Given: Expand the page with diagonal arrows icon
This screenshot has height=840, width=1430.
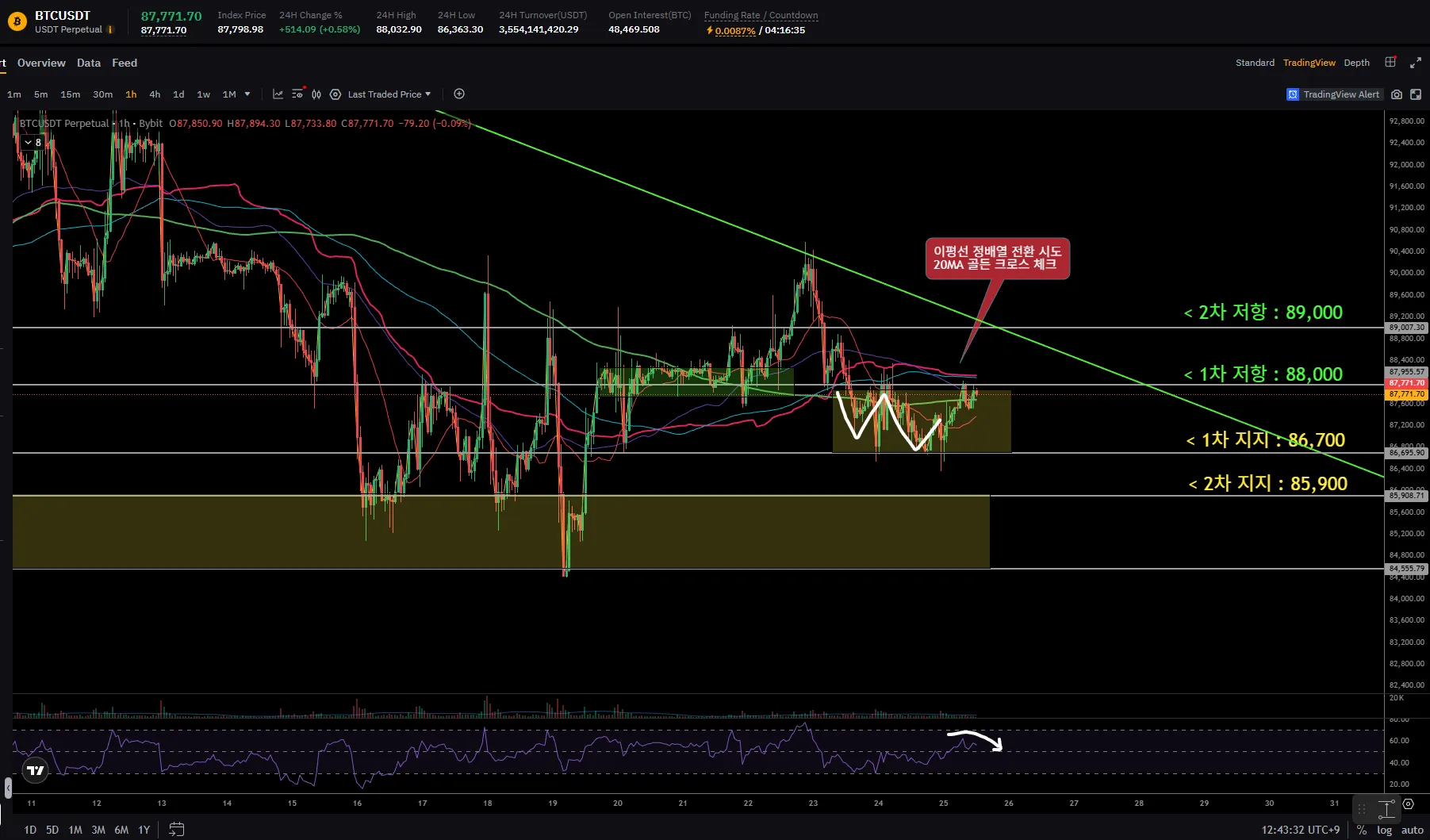Looking at the screenshot, I should click(x=1416, y=63).
